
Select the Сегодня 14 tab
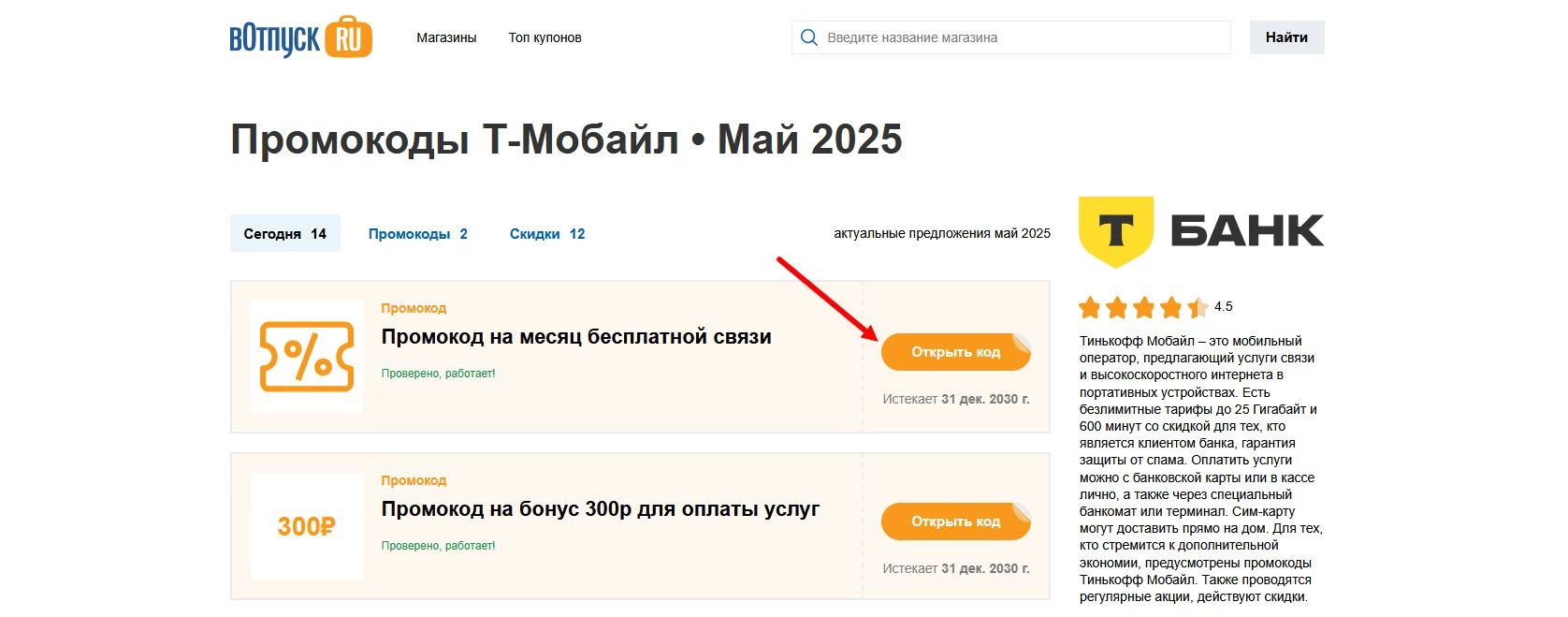285,234
